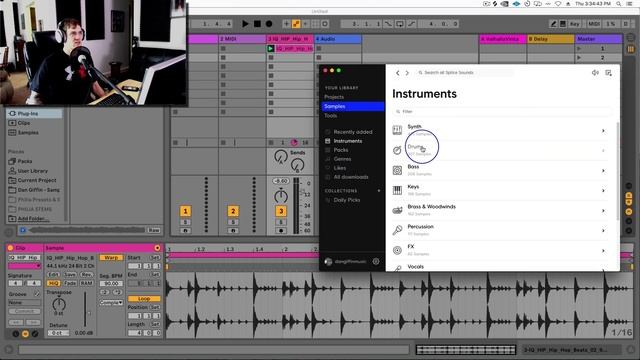The height and width of the screenshot is (360, 640).
Task: Open the FX icon in Splice
Action: click(x=397, y=250)
